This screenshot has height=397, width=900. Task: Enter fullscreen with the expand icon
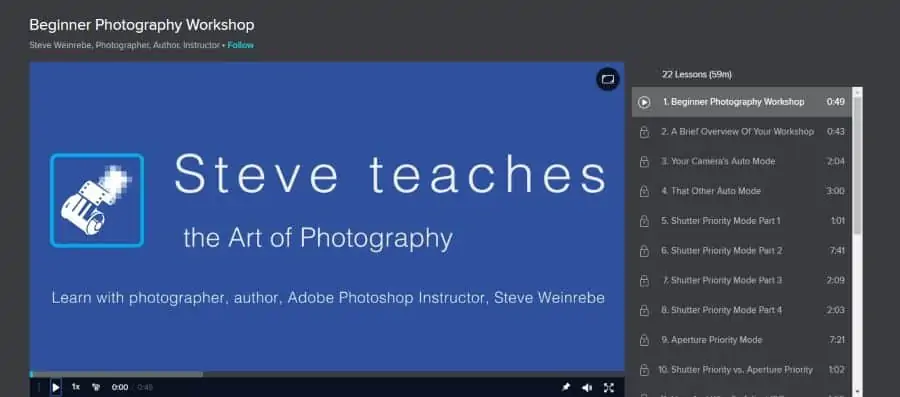pyautogui.click(x=608, y=387)
